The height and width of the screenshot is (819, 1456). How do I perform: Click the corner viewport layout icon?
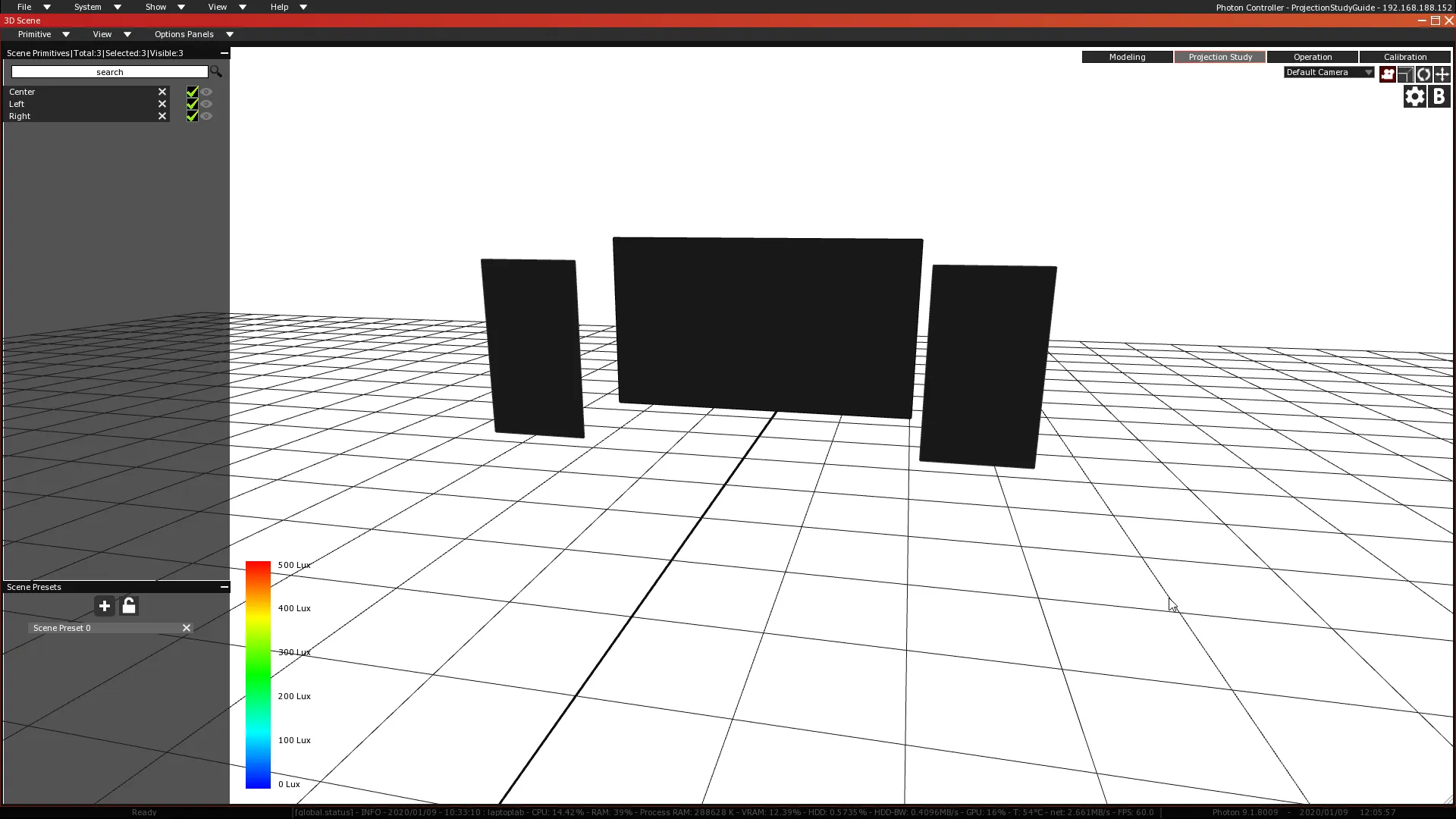pos(1405,74)
